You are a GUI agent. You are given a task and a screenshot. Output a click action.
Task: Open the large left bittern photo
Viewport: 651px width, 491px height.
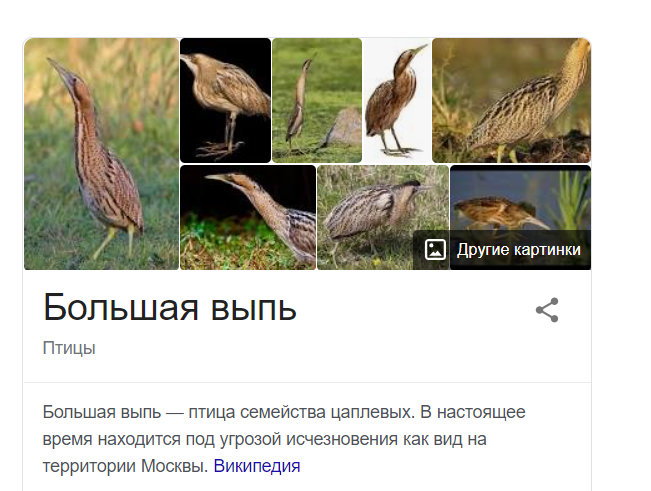coord(101,154)
